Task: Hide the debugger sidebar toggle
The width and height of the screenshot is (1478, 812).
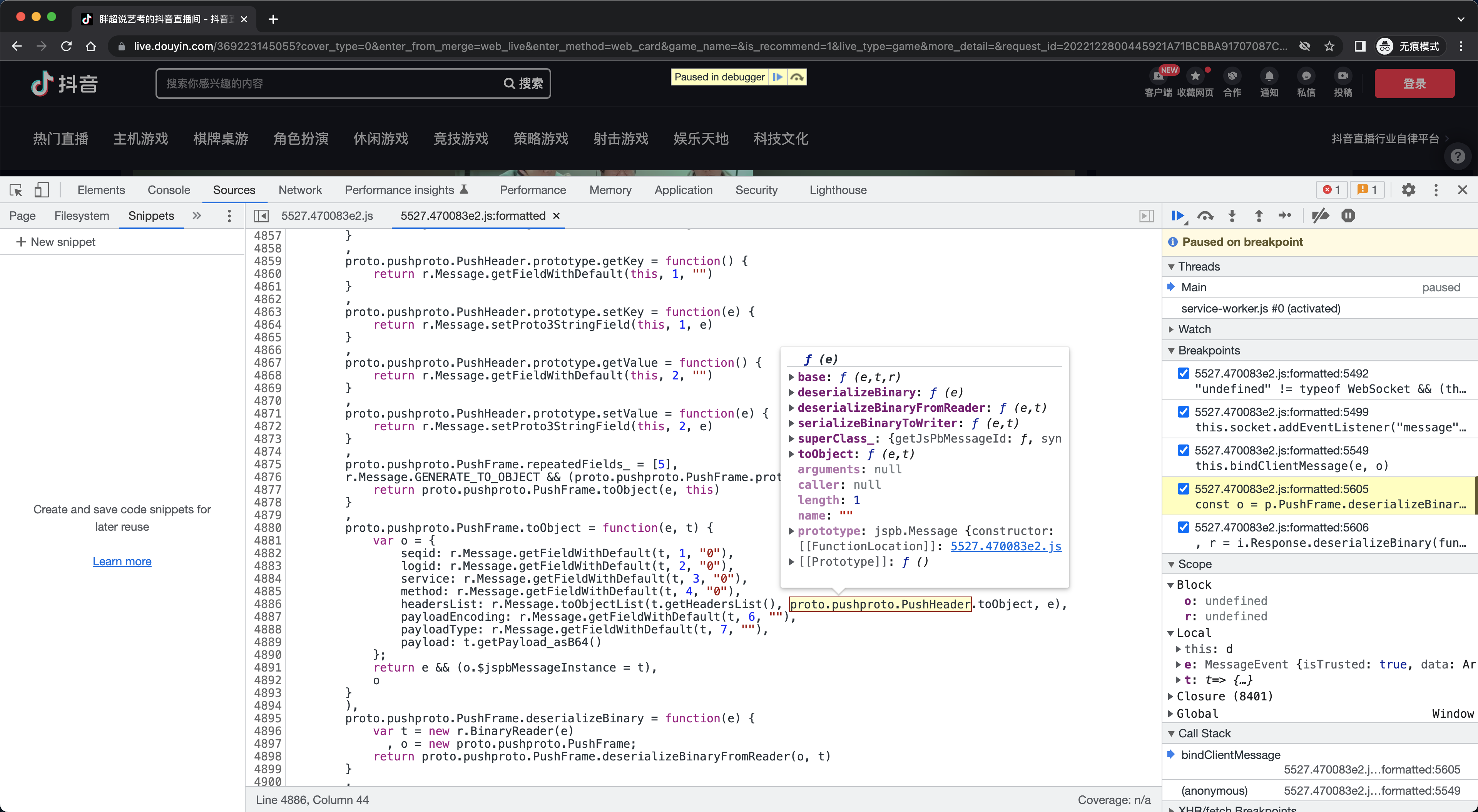Action: (1146, 216)
